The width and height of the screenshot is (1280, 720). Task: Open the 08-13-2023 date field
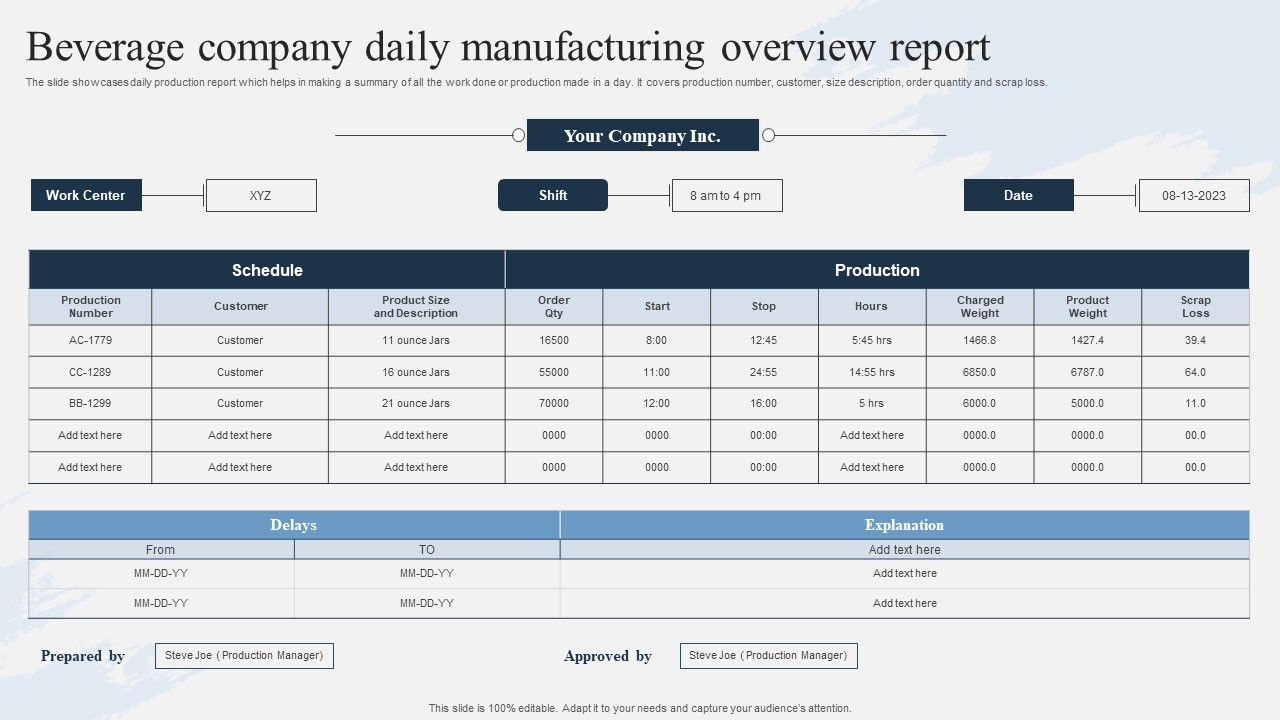[x=1193, y=196]
